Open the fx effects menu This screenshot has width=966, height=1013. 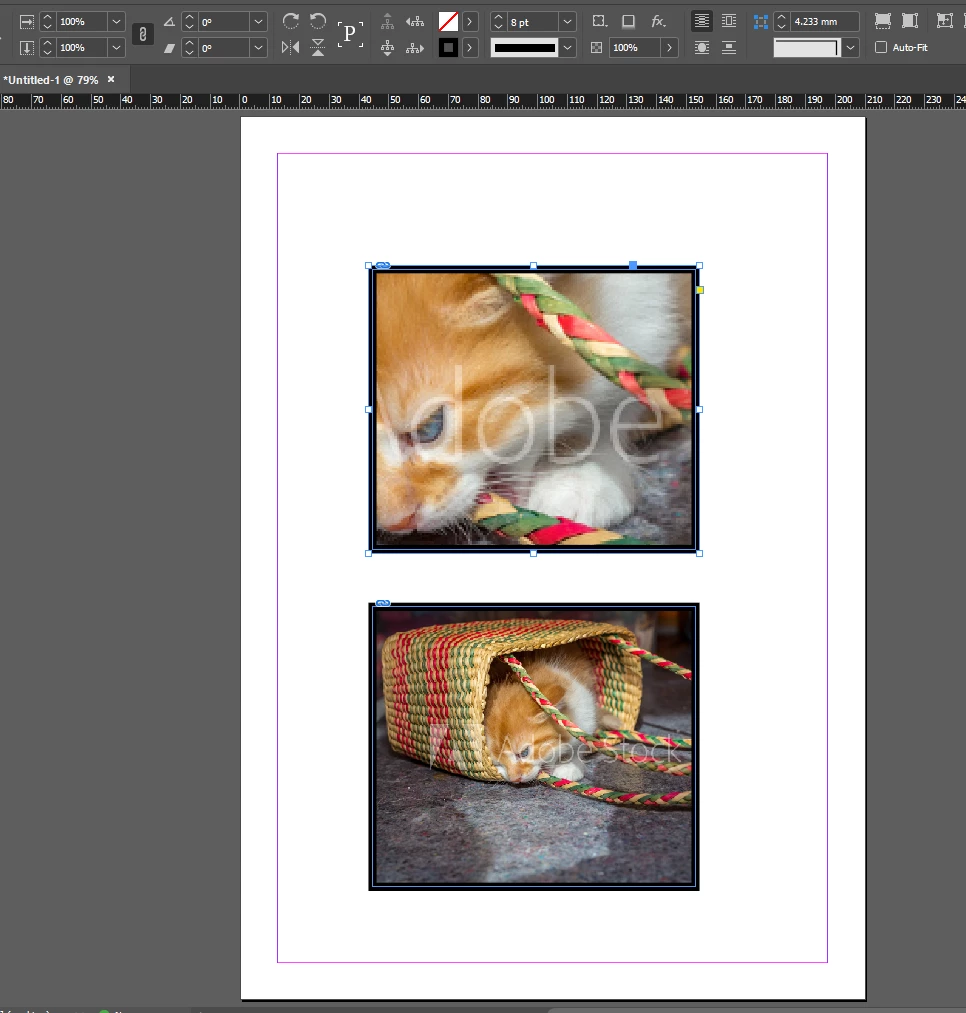tap(658, 21)
